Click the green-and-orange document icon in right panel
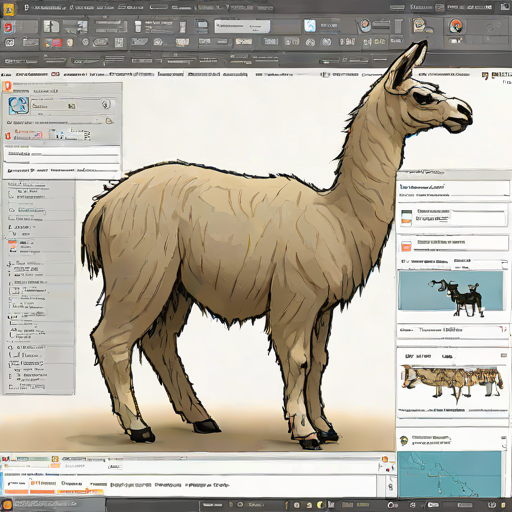This screenshot has width=512, height=512. click(406, 218)
